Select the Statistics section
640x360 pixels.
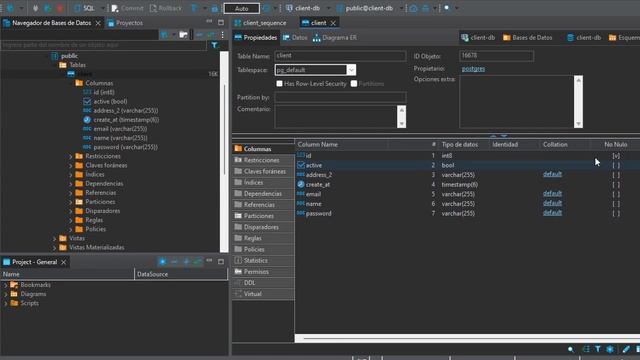(263, 260)
